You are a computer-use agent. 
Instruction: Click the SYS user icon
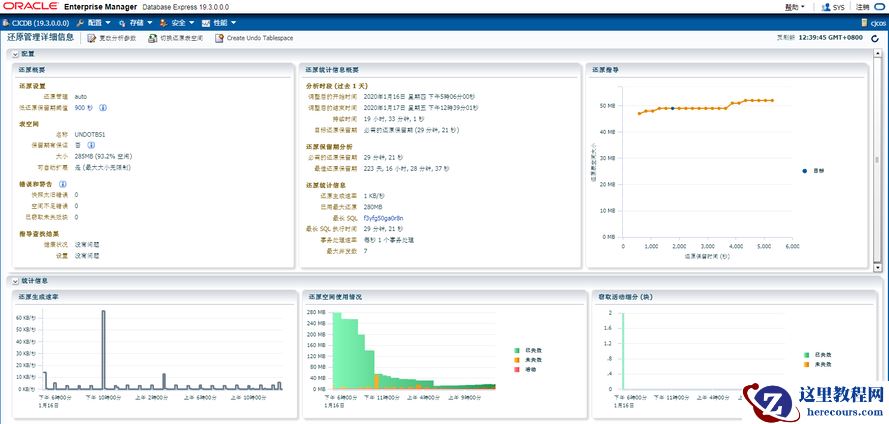tap(826, 7)
